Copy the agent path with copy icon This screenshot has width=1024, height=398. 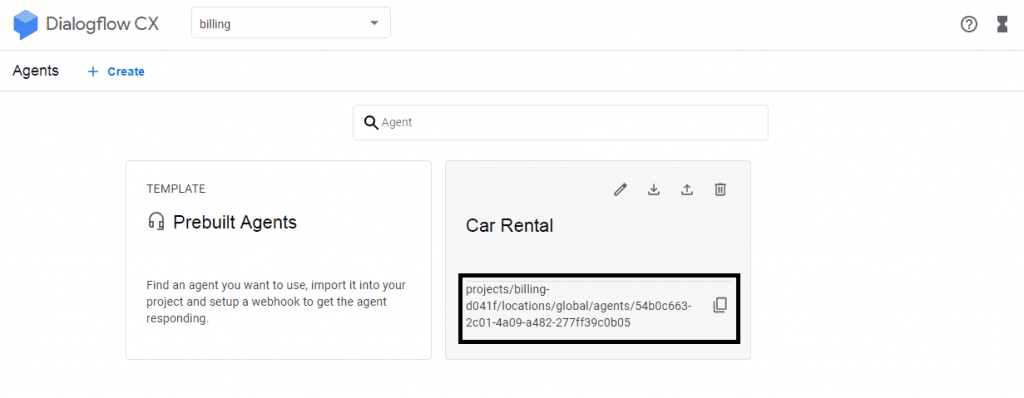[x=720, y=305]
